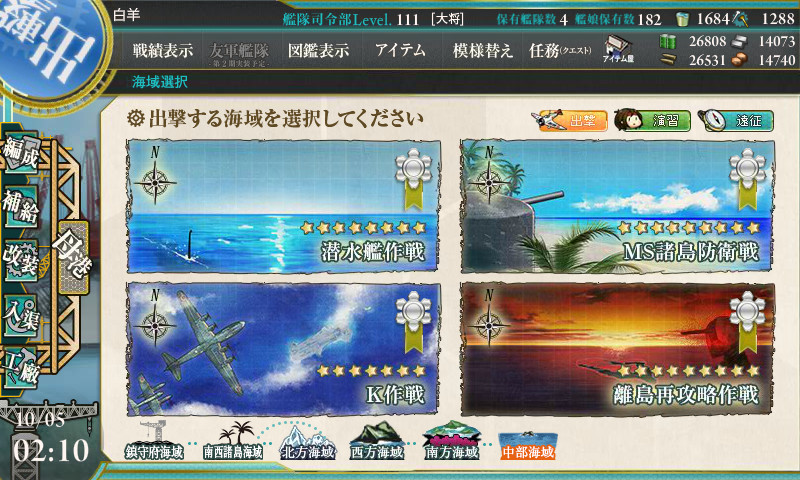Choose the 潜水艦作戦 map thumbnail
This screenshot has height=480, width=800.
pos(284,206)
